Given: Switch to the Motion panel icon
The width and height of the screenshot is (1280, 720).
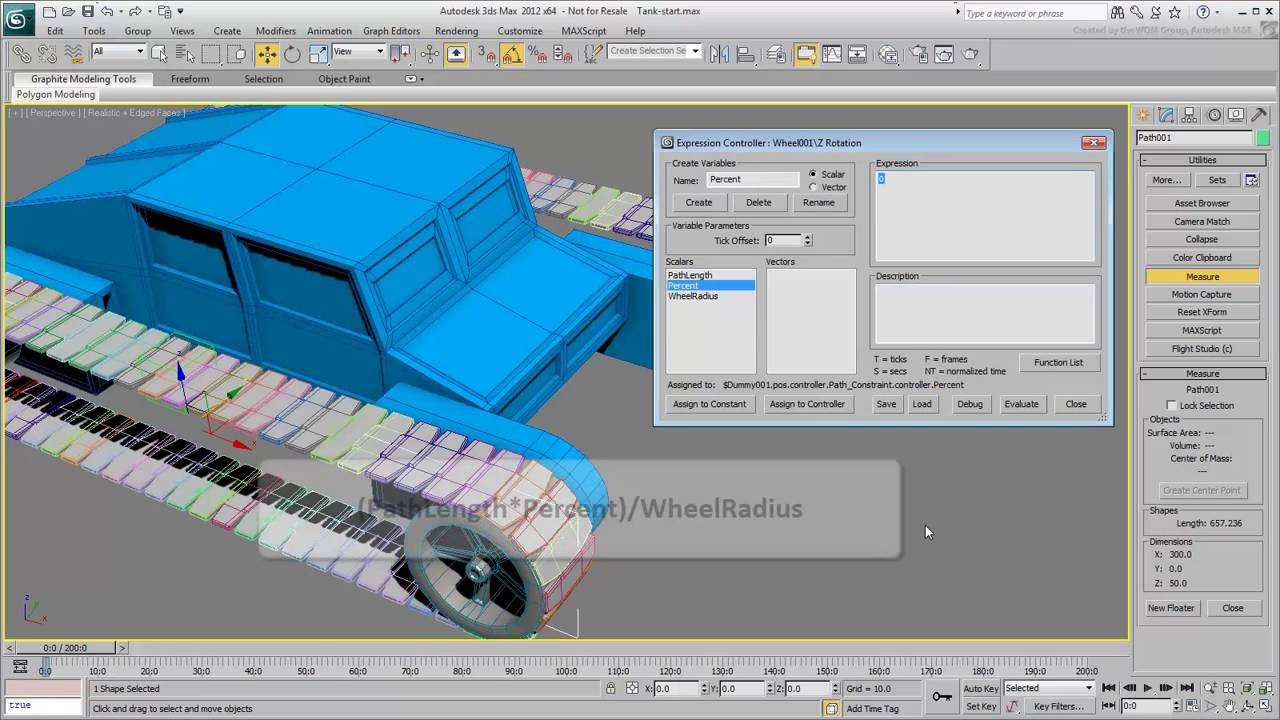Looking at the screenshot, I should 1213,115.
